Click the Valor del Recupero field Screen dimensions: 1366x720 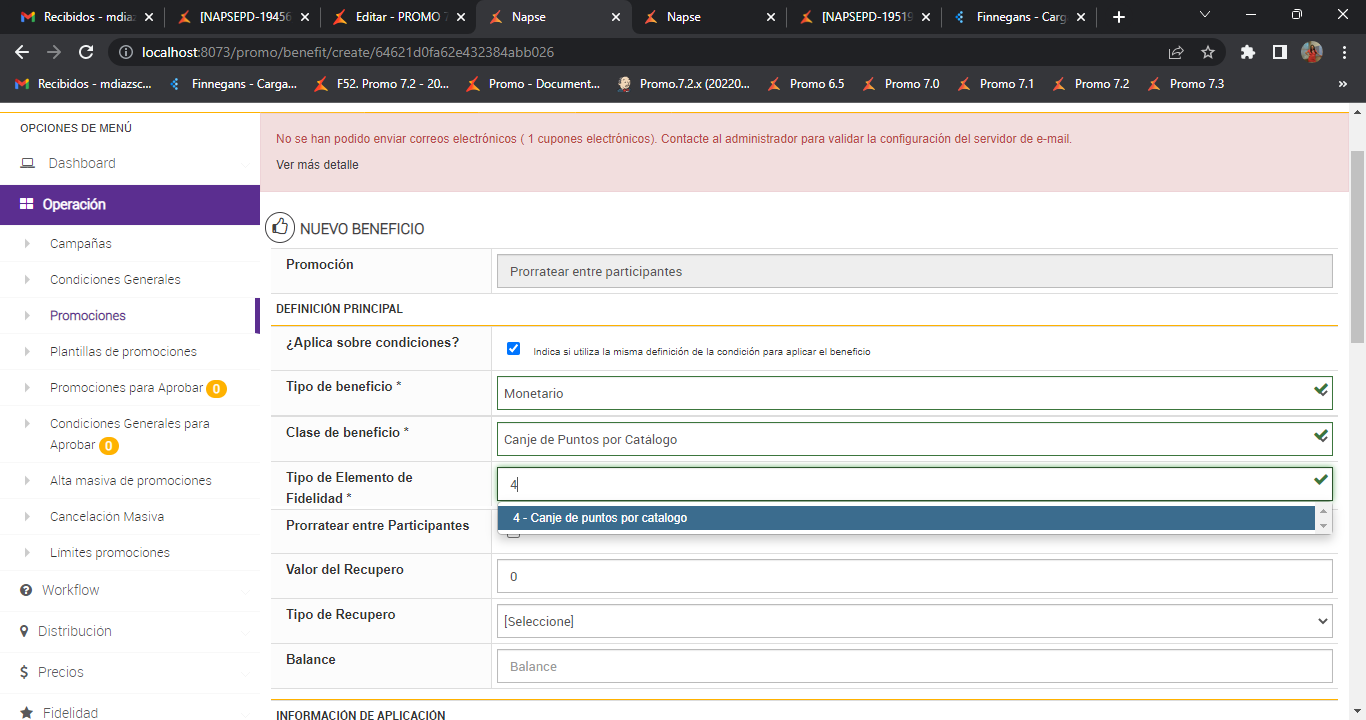[x=914, y=577]
